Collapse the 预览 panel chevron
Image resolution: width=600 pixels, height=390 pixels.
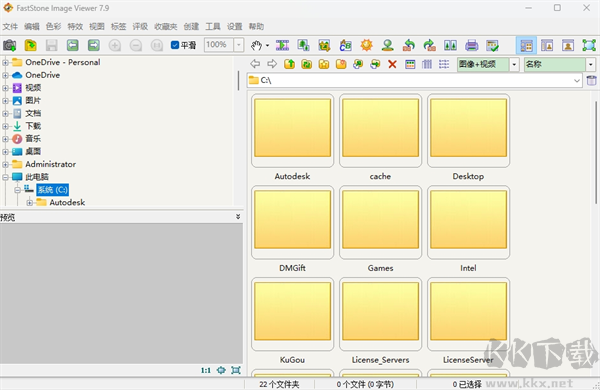pyautogui.click(x=238, y=217)
